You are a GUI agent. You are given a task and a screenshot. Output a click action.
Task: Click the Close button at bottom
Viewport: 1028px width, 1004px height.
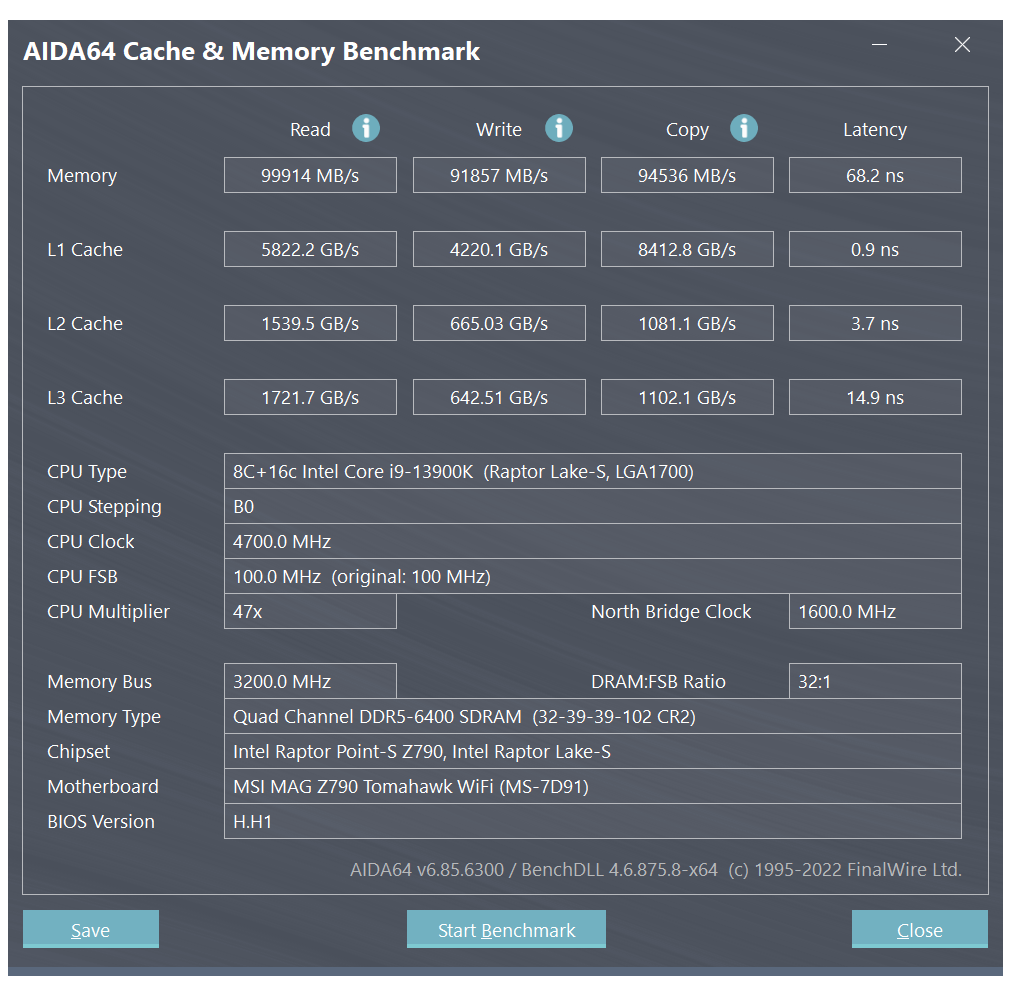920,929
